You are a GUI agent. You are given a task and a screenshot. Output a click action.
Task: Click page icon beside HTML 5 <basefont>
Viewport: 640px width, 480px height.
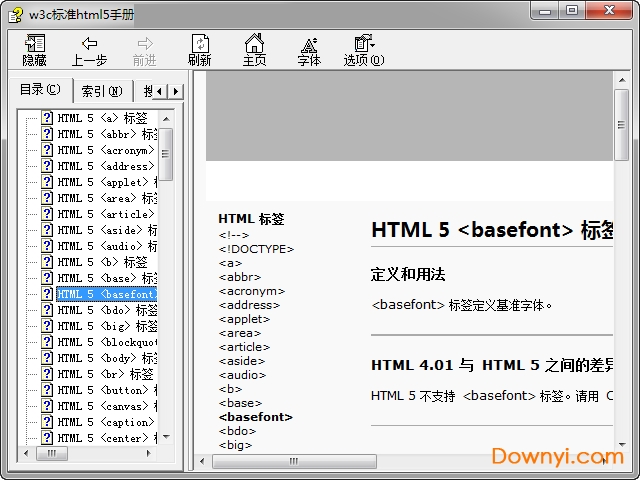coord(47,294)
